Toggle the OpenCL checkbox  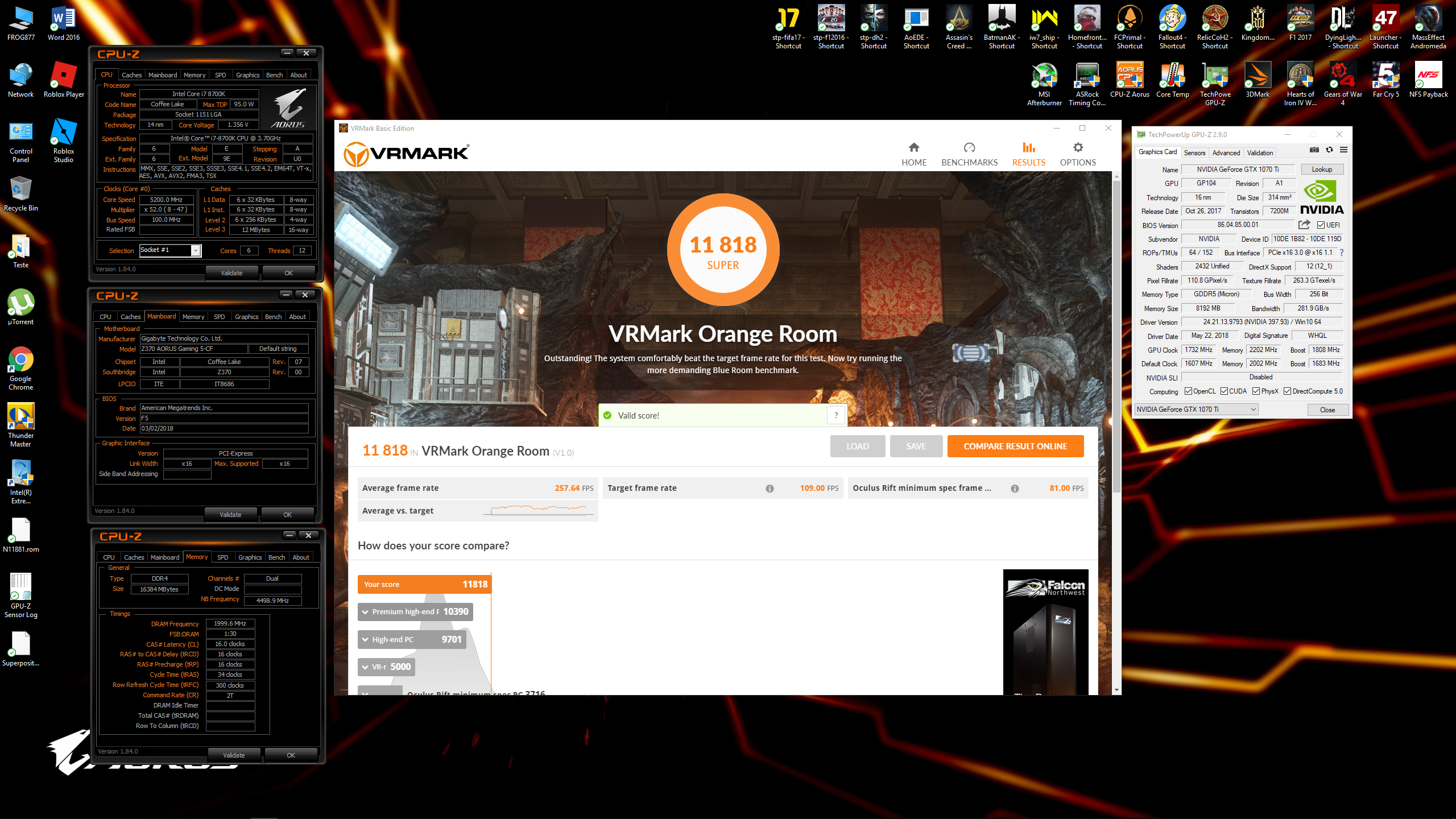tap(1188, 391)
